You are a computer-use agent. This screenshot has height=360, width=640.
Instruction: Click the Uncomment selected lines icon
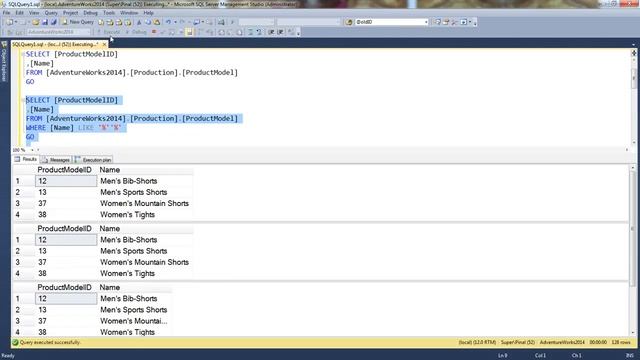click(x=259, y=32)
